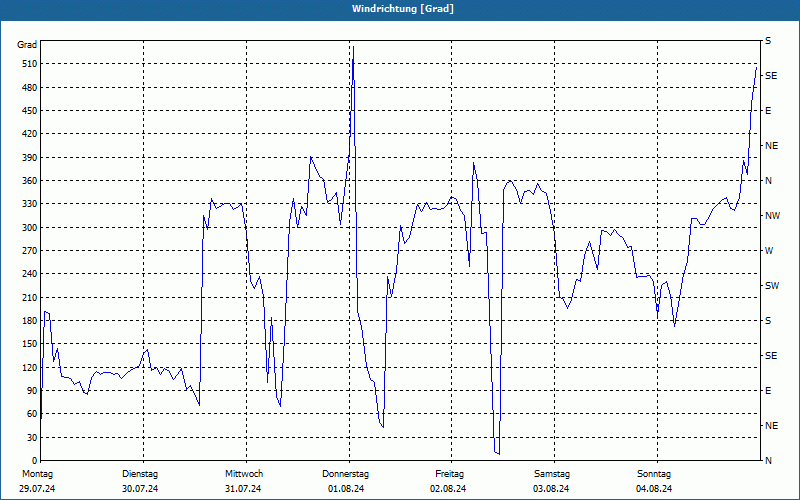This screenshot has width=800, height=500.
Task: Click the 180 value on the left axis
Action: click(x=29, y=320)
